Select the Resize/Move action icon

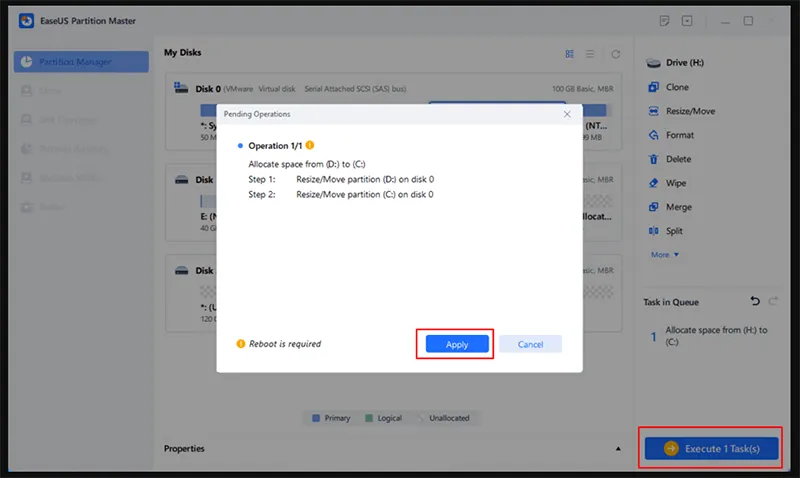[653, 111]
